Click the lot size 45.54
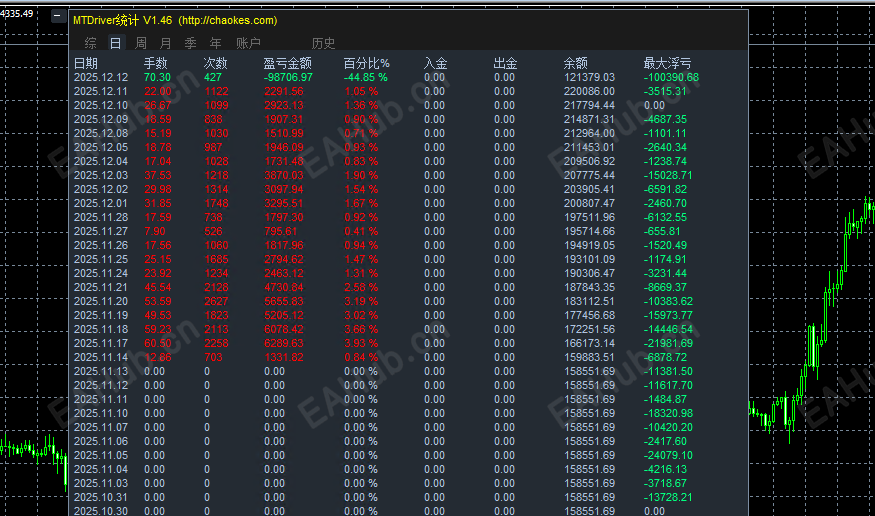Screen dimensions: 875x516 click(x=158, y=287)
